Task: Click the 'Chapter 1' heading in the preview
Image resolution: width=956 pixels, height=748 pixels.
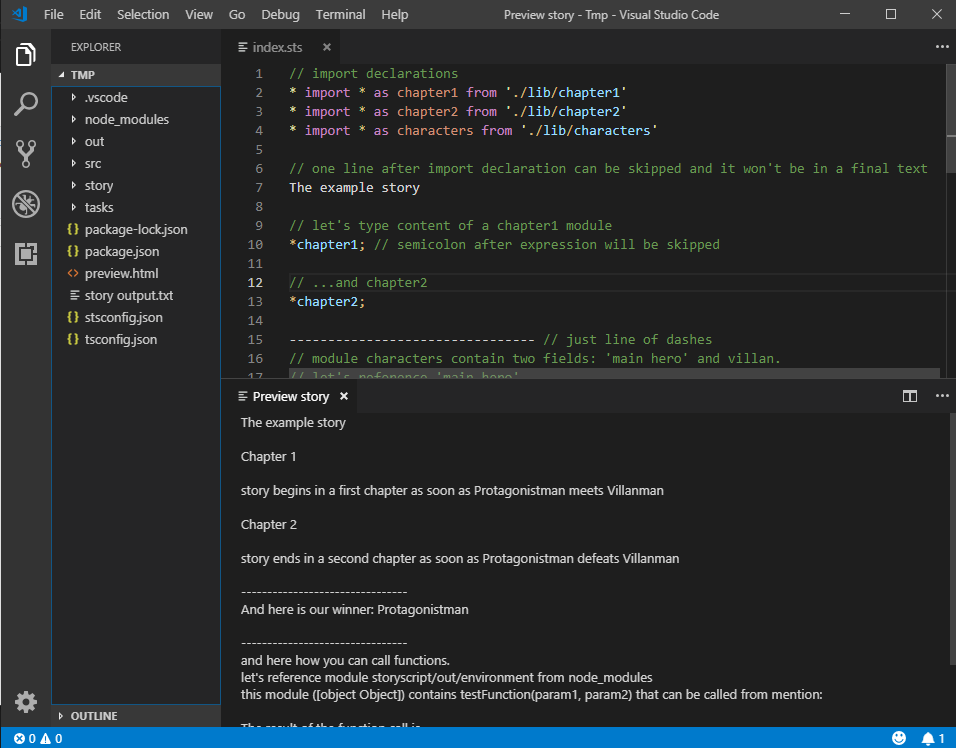Action: coord(268,457)
